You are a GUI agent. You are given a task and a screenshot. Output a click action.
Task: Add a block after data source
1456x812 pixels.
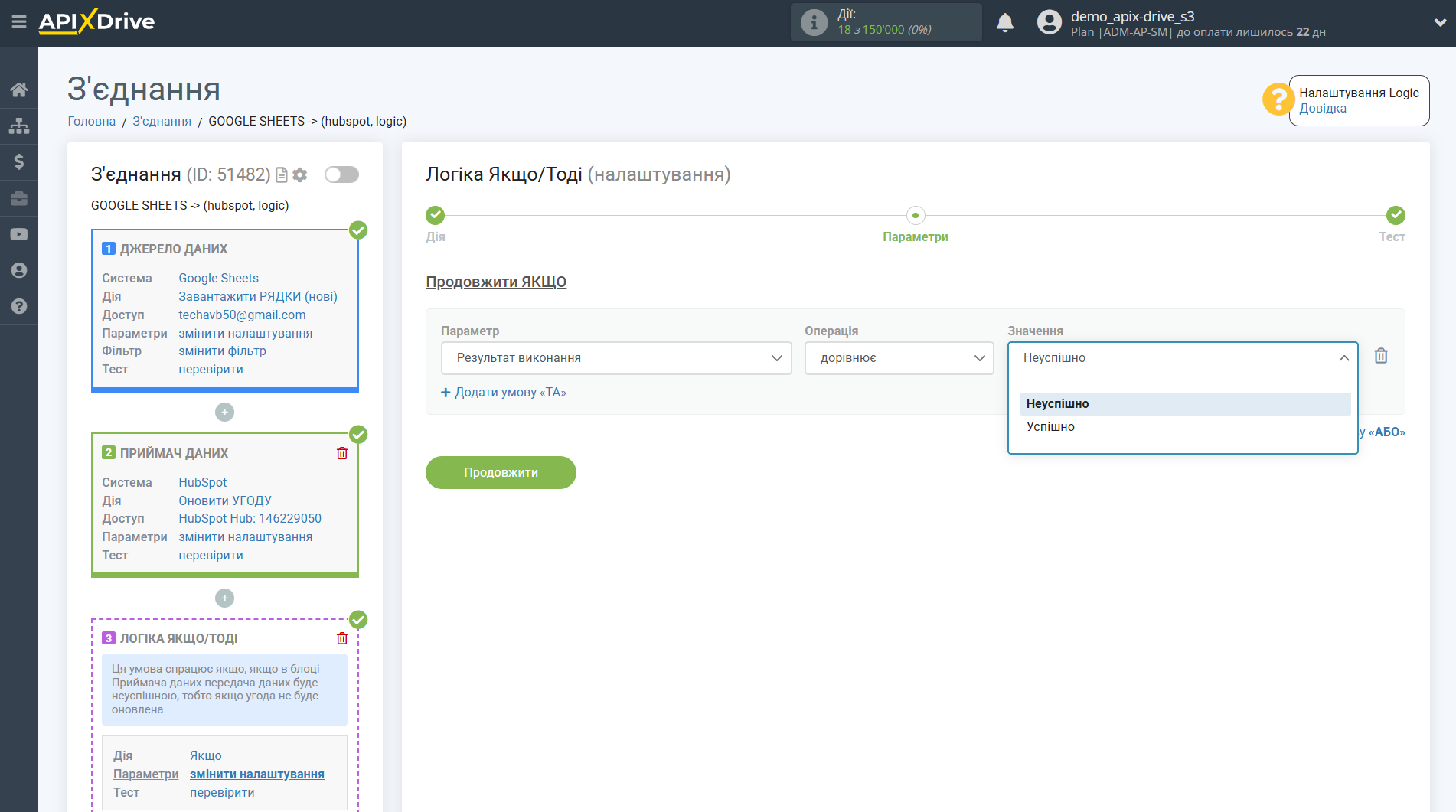(224, 412)
